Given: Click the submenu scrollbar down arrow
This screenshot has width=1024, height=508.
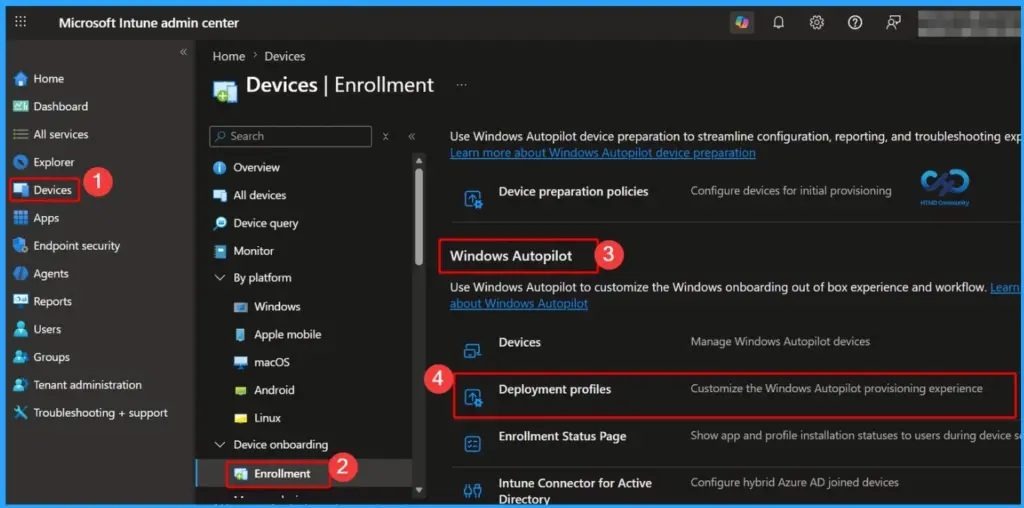Looking at the screenshot, I should [419, 490].
